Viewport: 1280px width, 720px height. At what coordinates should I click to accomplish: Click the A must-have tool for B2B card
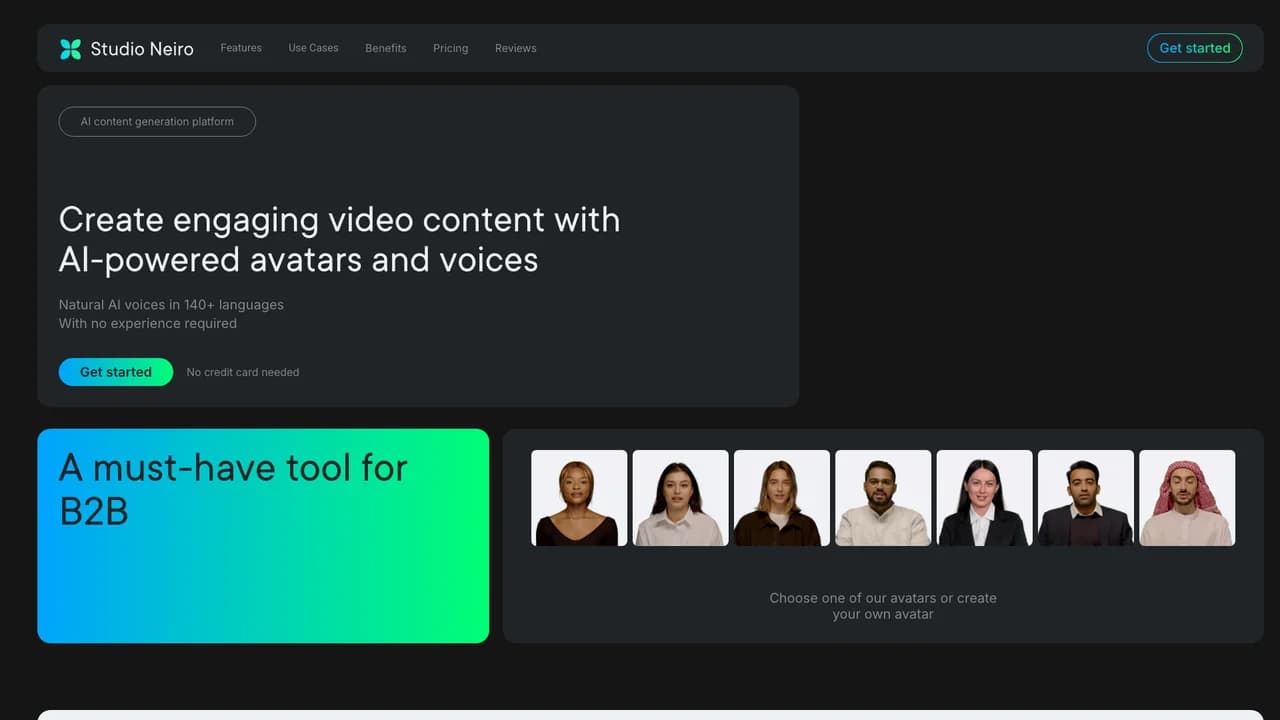pos(263,536)
